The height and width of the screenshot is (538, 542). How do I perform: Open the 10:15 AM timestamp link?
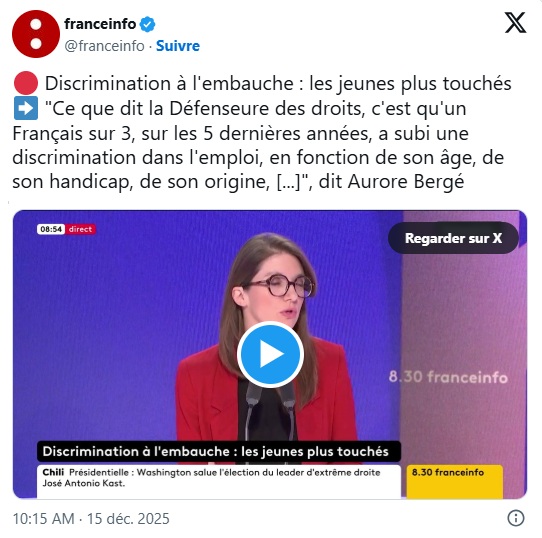[44, 519]
